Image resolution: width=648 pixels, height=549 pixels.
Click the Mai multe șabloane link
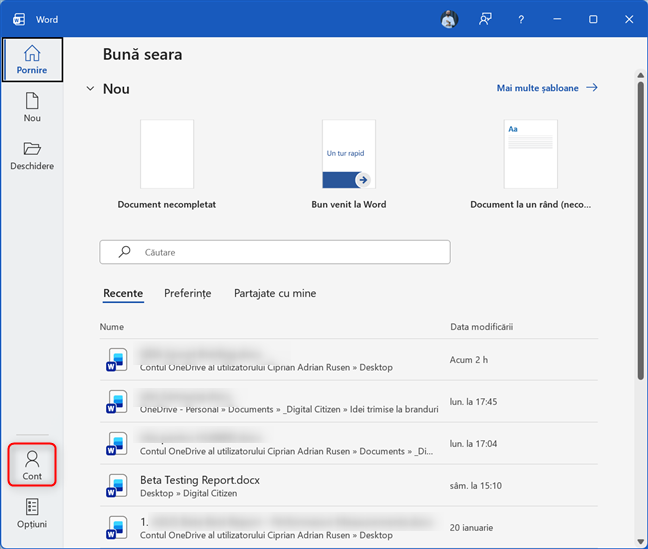coord(546,88)
